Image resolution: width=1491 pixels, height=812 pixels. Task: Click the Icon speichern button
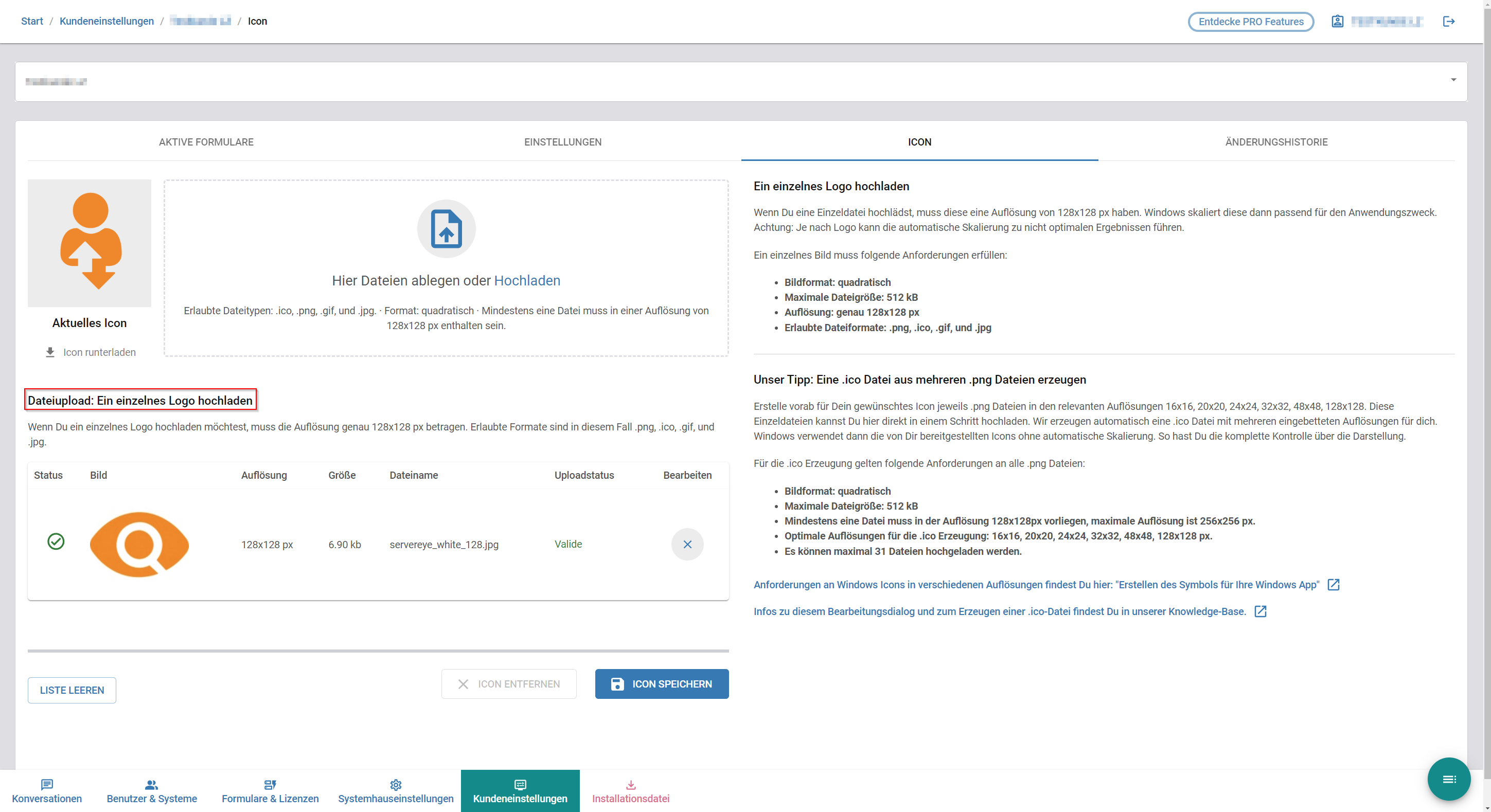(x=661, y=683)
